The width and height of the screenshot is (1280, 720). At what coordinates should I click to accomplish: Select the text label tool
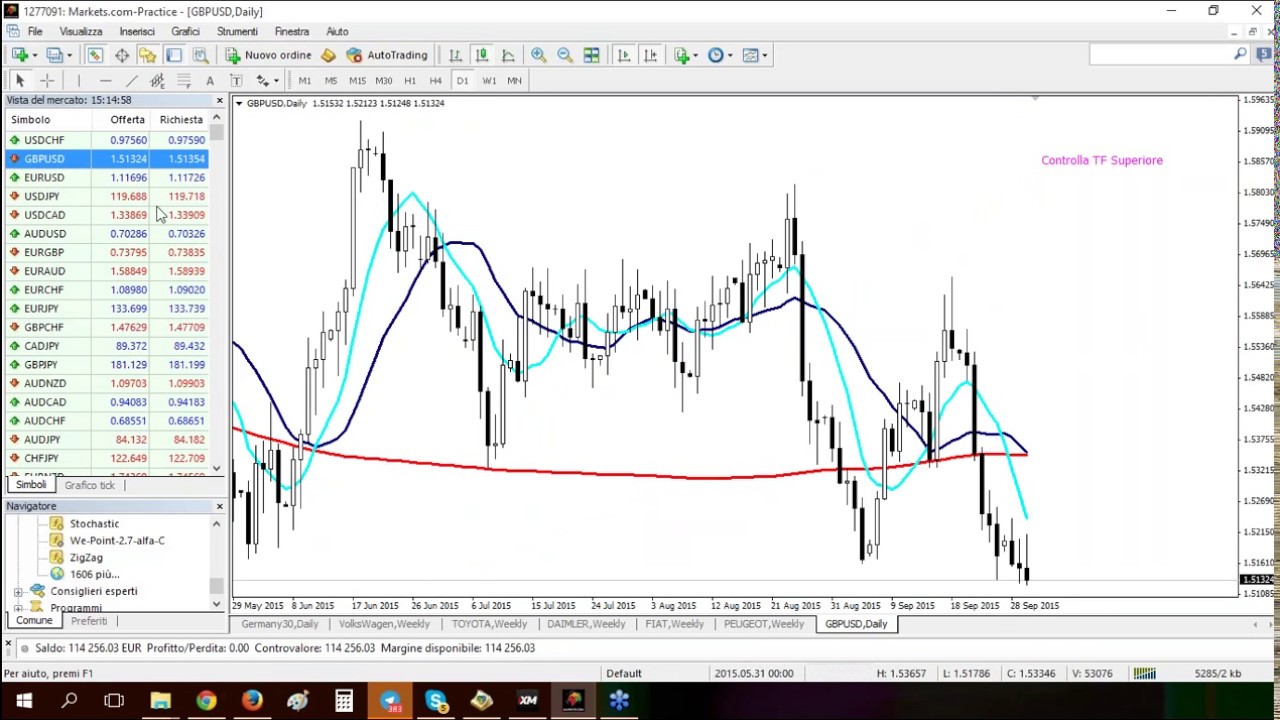coord(236,80)
